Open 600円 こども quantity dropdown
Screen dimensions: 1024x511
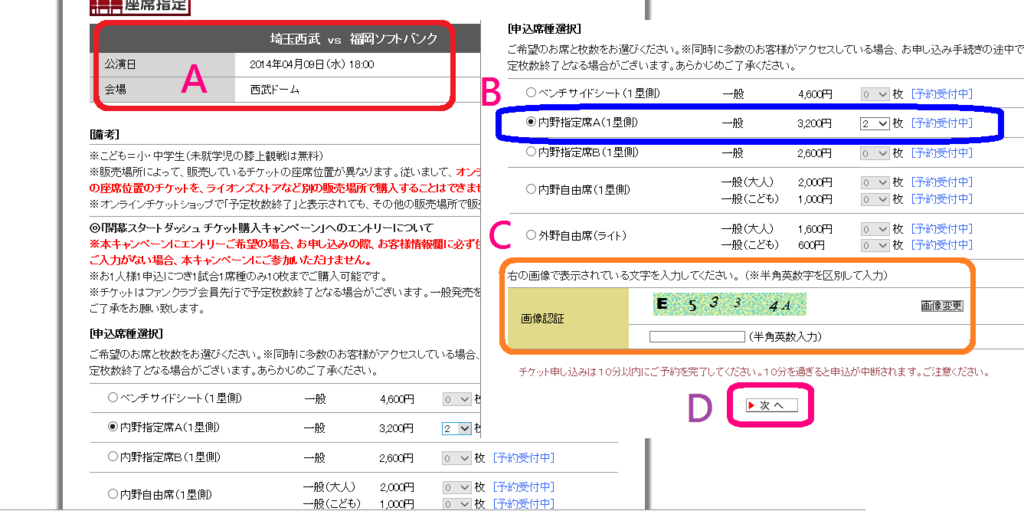click(x=875, y=245)
